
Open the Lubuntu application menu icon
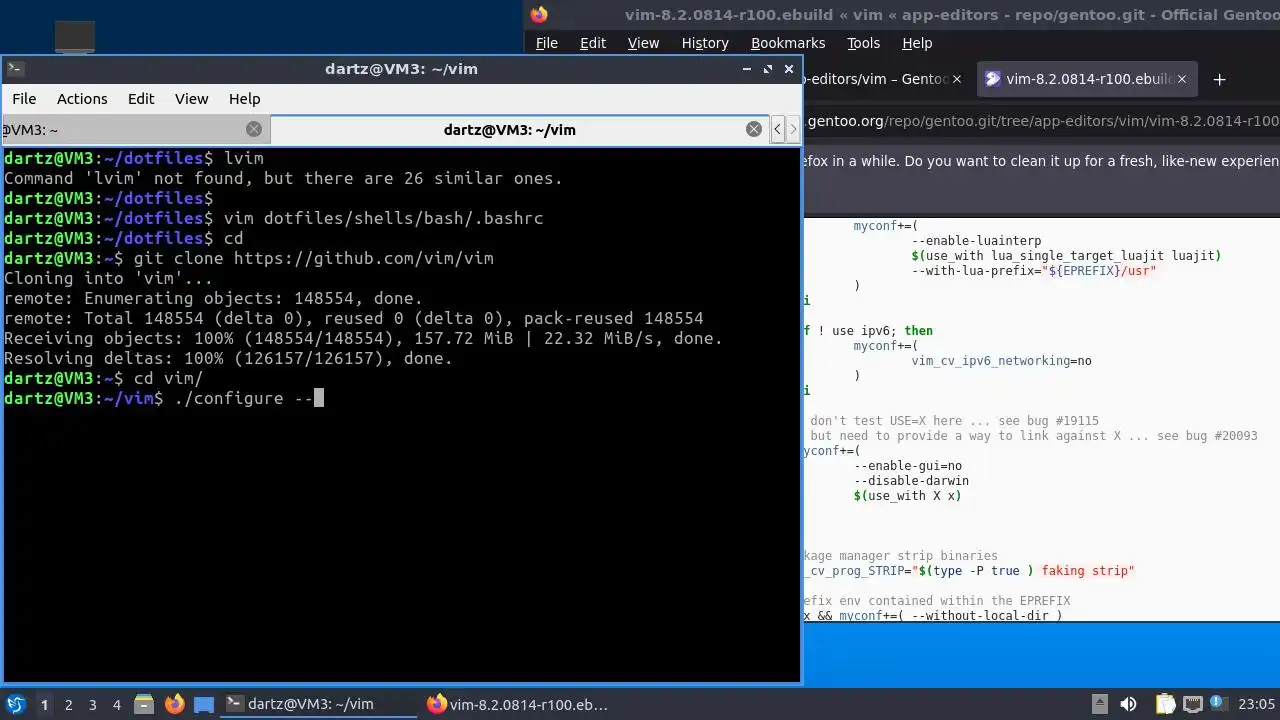coord(15,704)
